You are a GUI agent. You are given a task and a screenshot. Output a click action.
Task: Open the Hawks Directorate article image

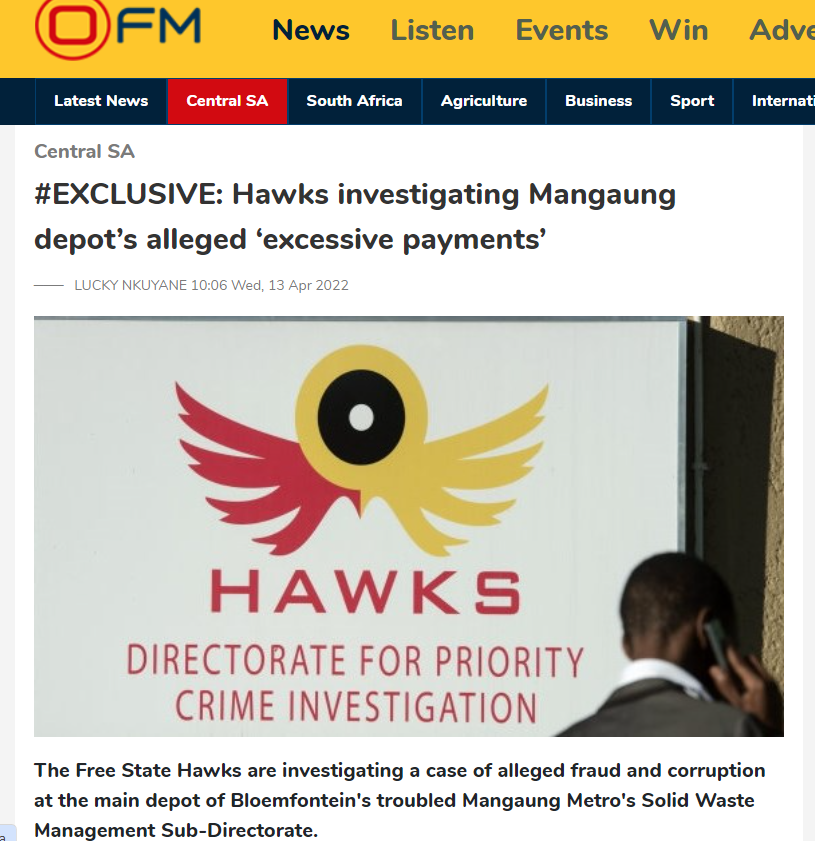pyautogui.click(x=409, y=526)
